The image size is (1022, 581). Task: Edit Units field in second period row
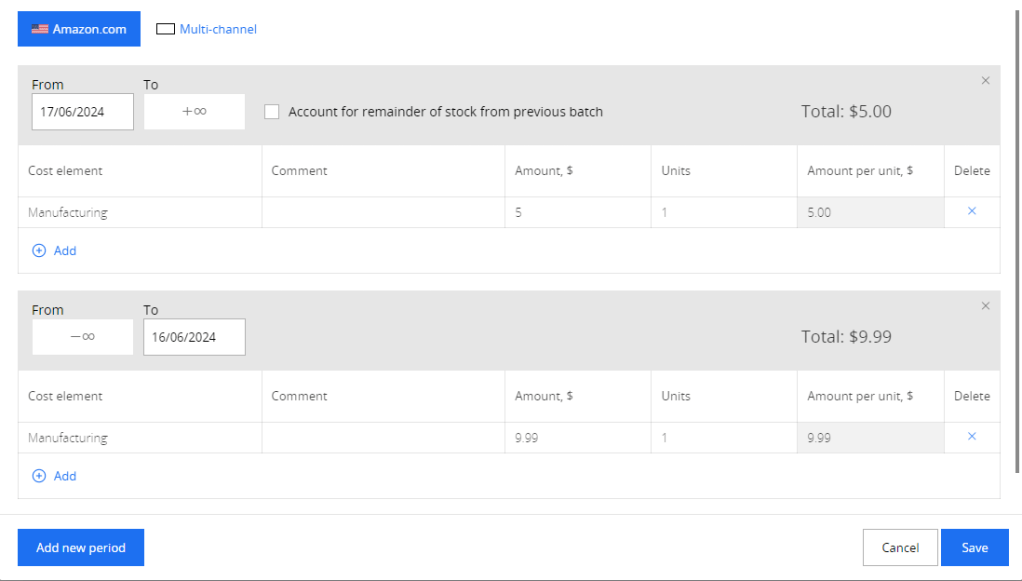coord(723,438)
